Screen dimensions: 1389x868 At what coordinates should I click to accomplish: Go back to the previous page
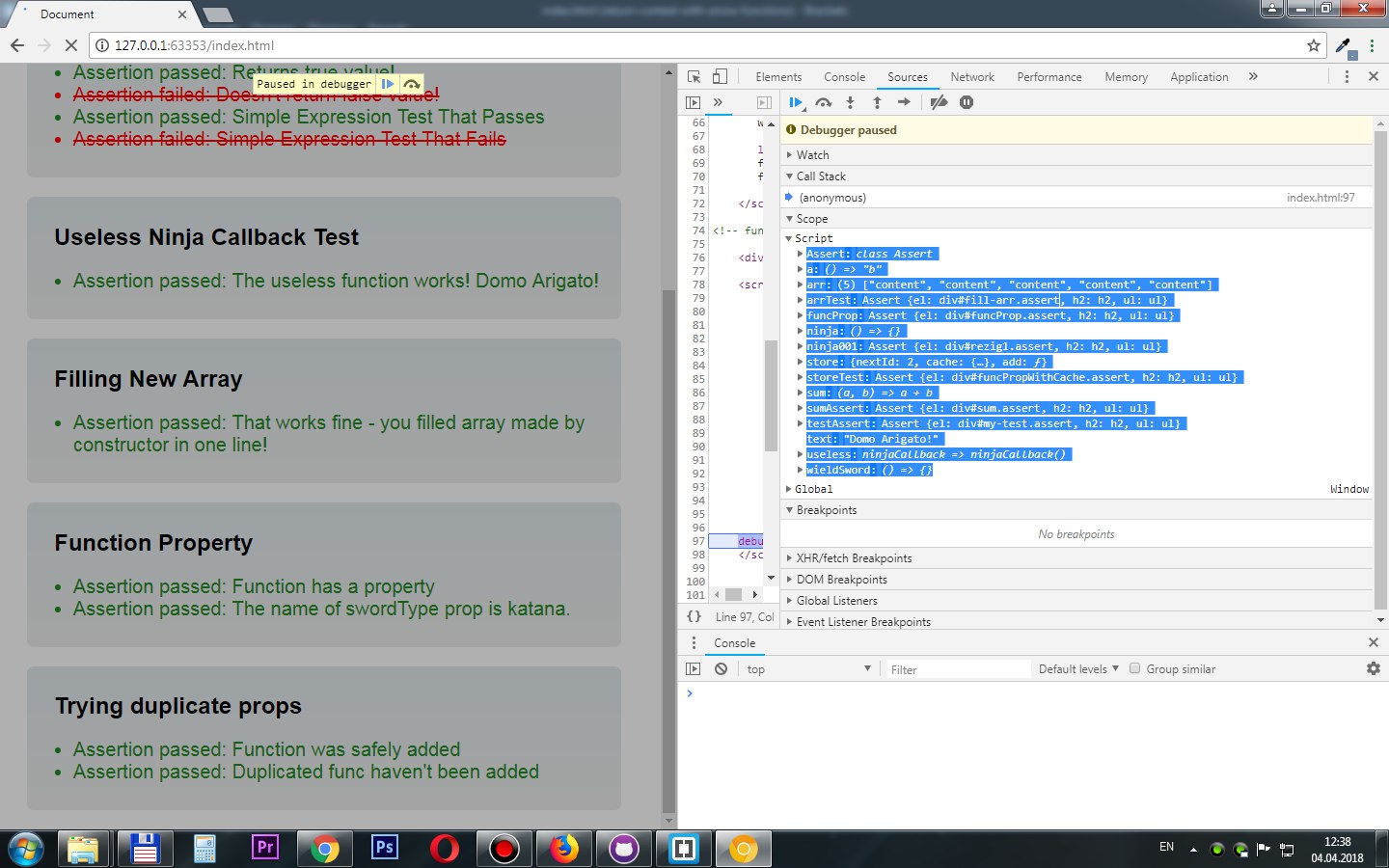[x=17, y=45]
